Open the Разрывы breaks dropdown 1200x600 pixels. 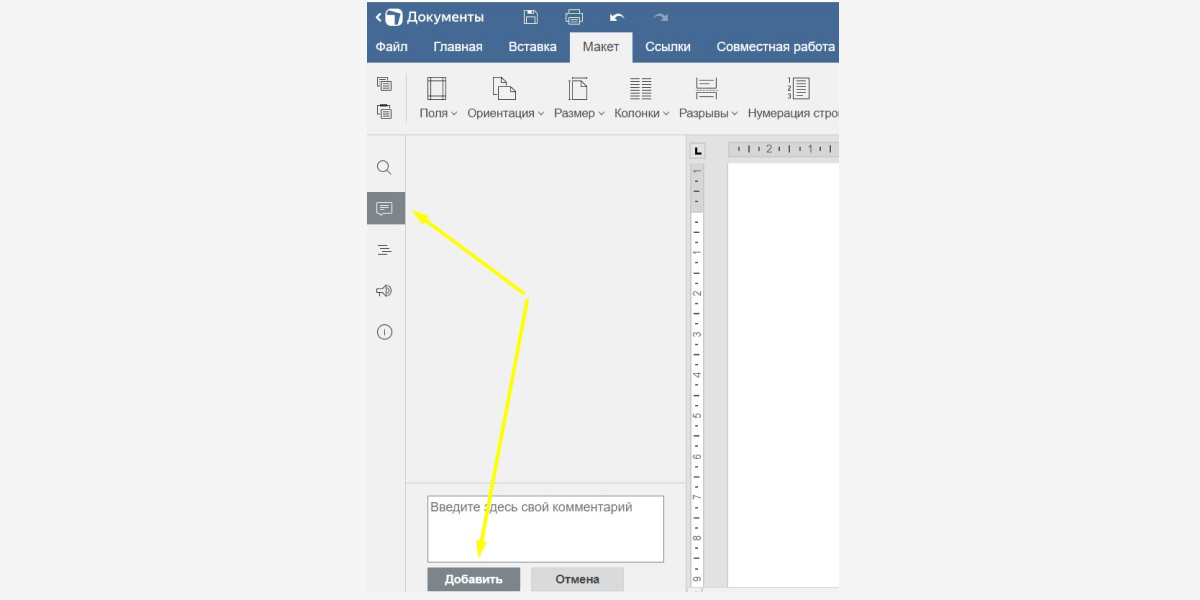pyautogui.click(x=707, y=99)
